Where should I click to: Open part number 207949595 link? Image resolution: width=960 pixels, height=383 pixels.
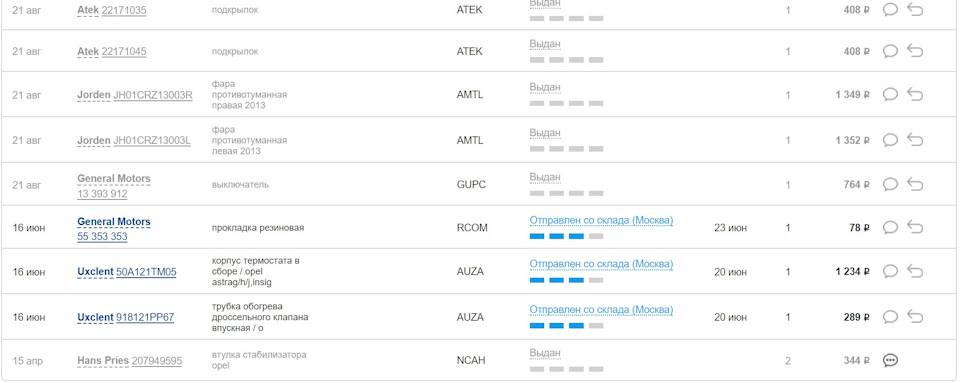coord(157,361)
